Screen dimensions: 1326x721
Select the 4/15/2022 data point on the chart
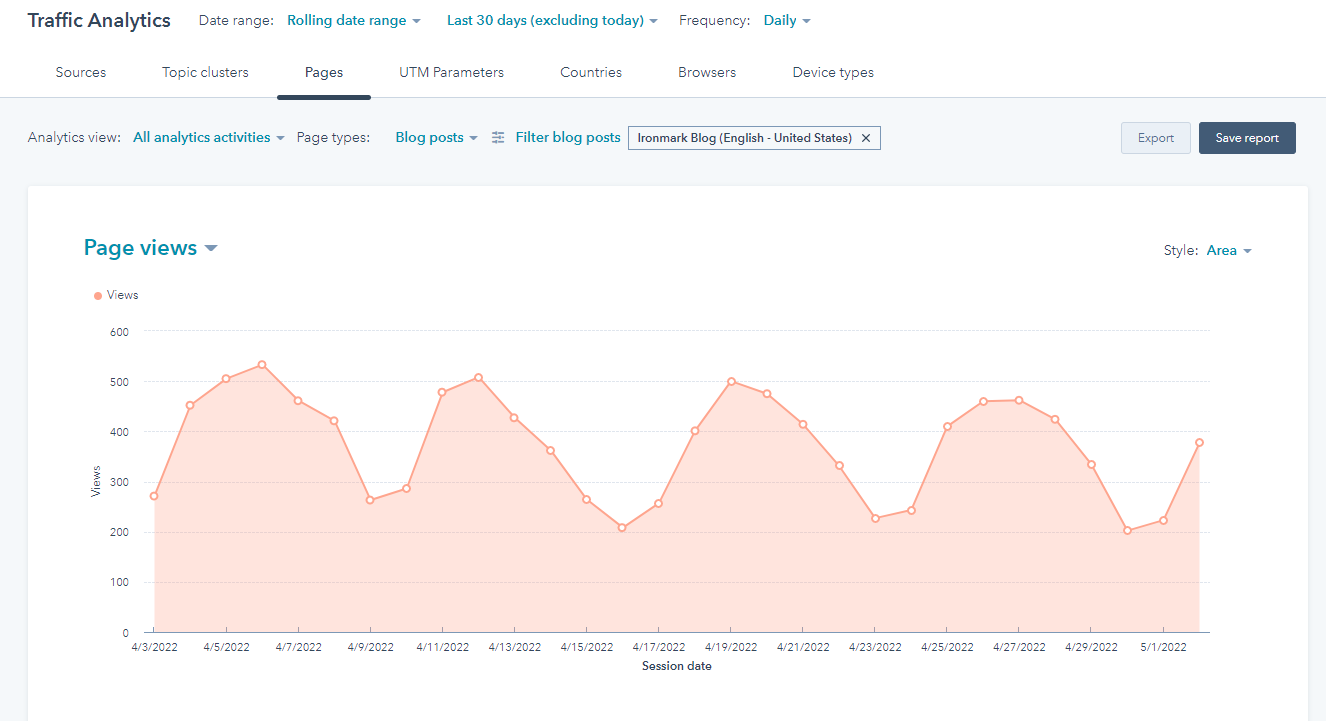(586, 500)
